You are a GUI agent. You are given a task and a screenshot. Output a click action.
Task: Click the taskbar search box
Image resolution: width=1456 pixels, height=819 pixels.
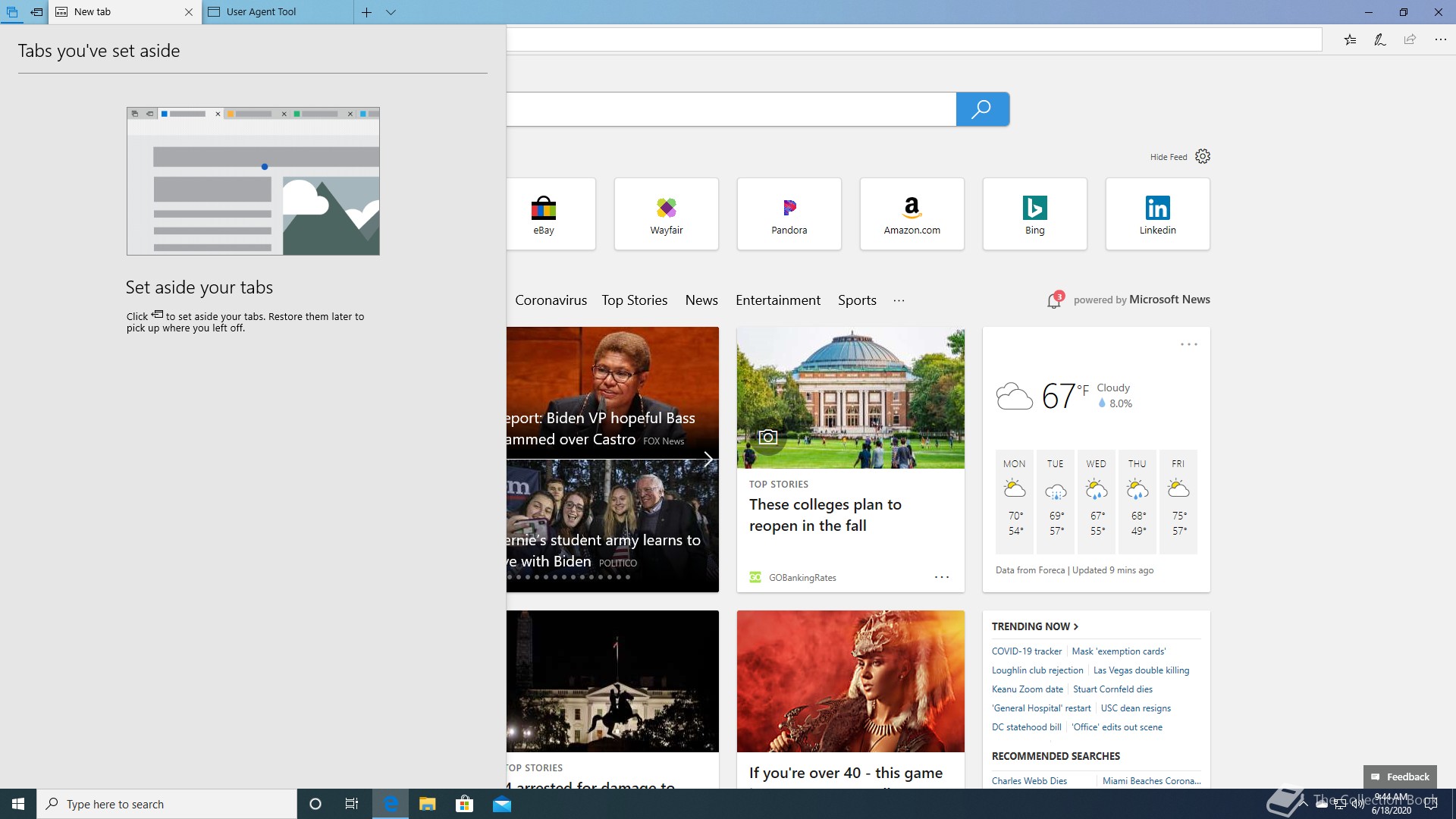[167, 804]
